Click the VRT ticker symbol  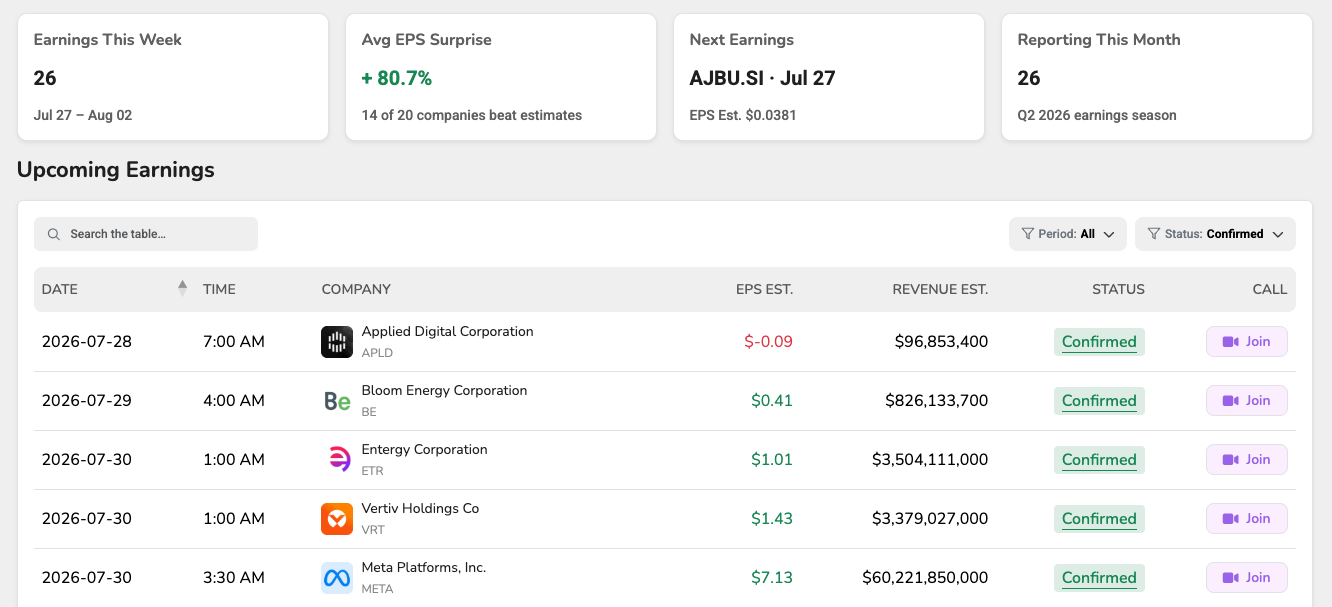[x=373, y=530]
